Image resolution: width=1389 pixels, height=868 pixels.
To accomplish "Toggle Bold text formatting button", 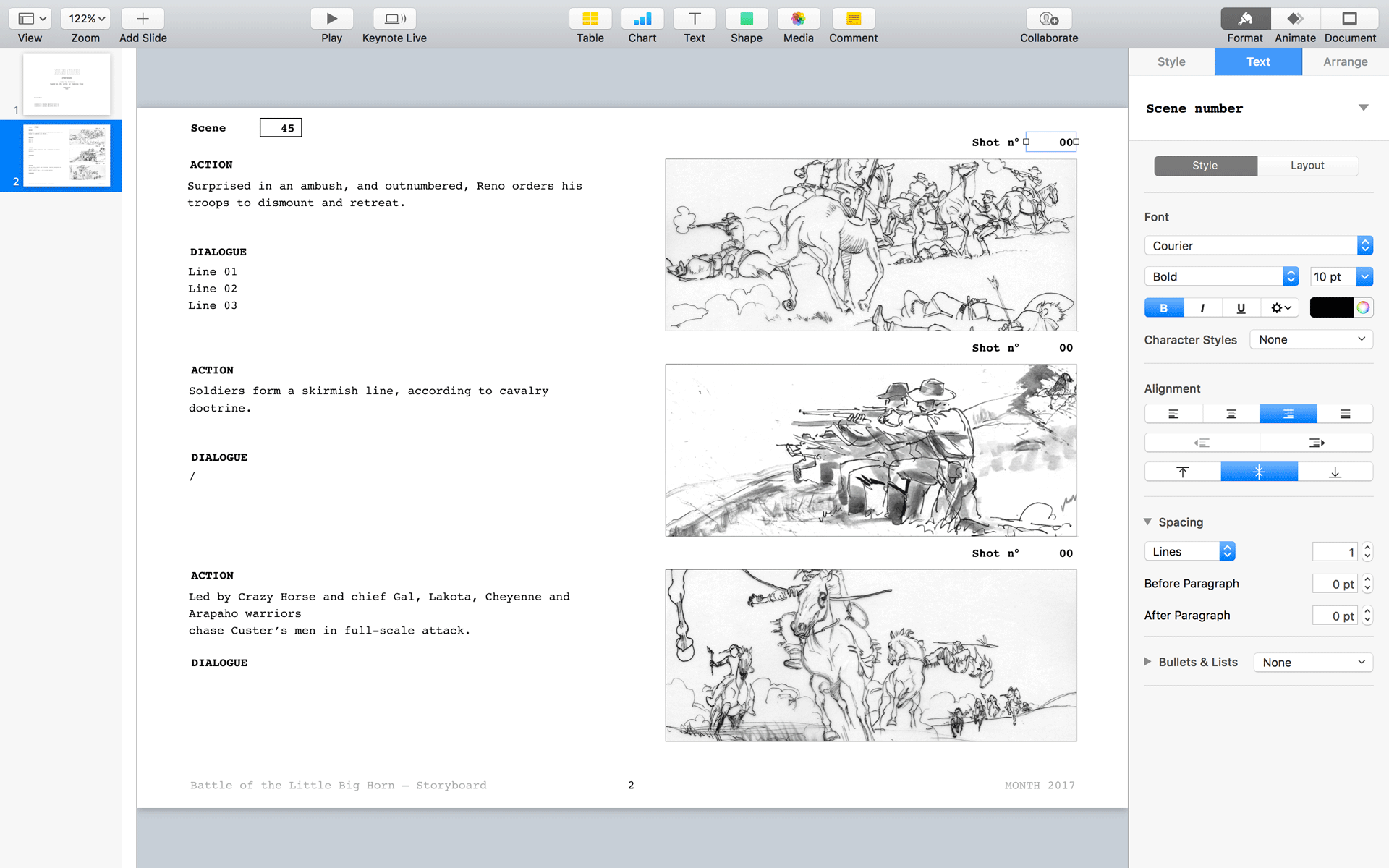I will [x=1163, y=308].
